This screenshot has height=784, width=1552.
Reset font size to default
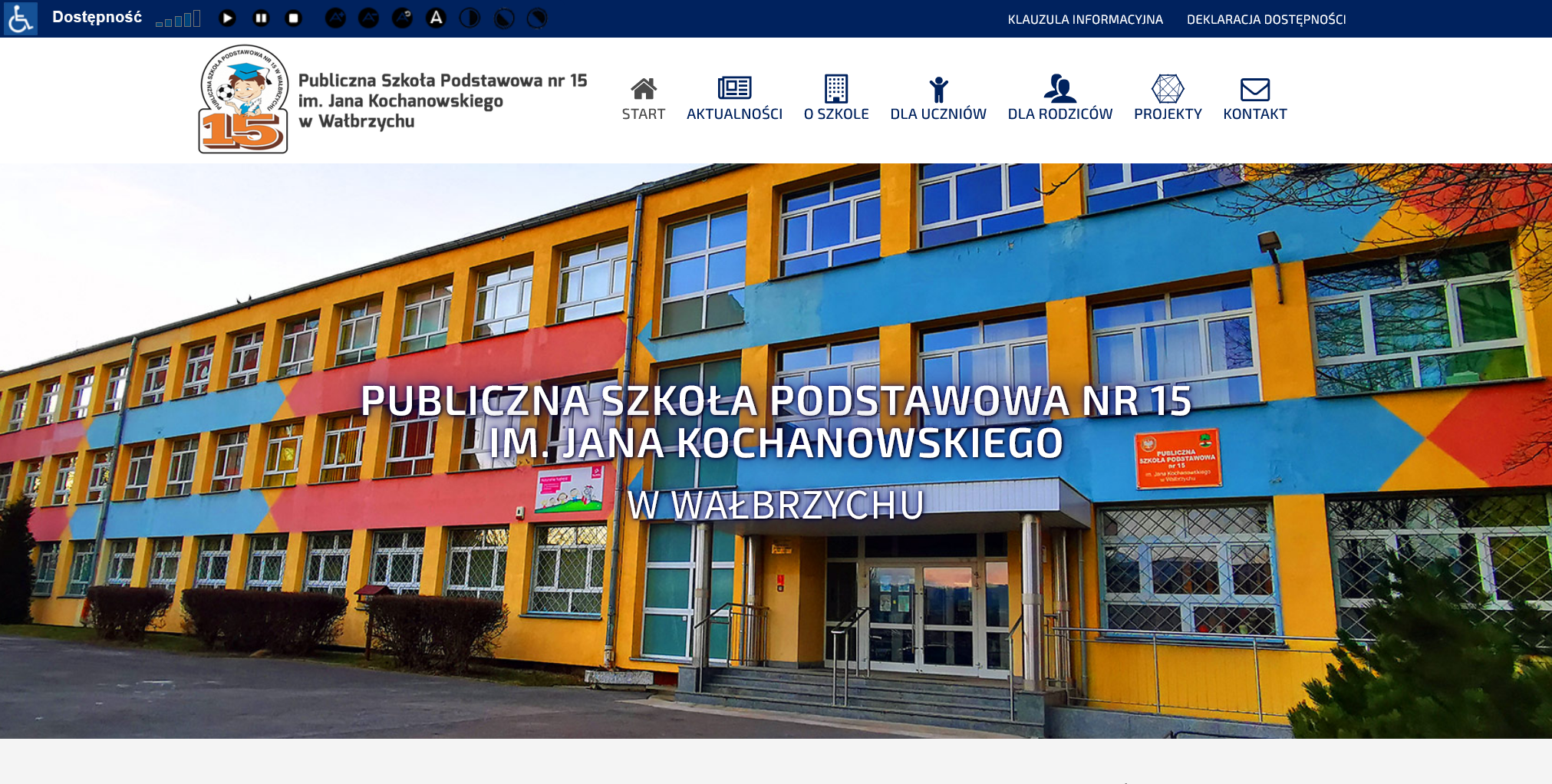[403, 18]
